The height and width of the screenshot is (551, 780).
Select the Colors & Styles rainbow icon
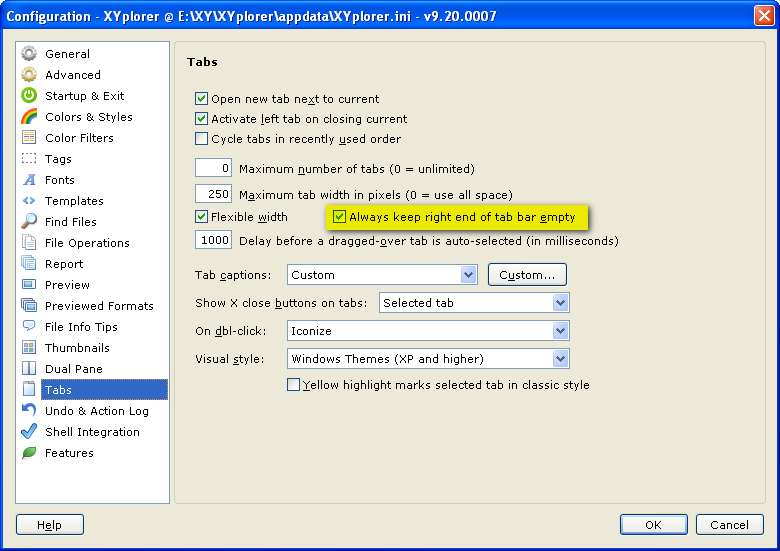click(x=29, y=117)
